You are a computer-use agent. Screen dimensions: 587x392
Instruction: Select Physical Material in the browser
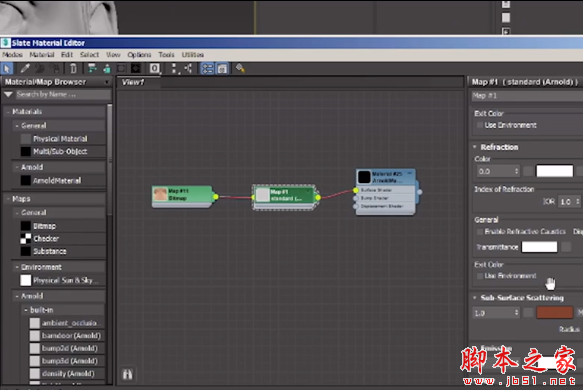point(60,139)
